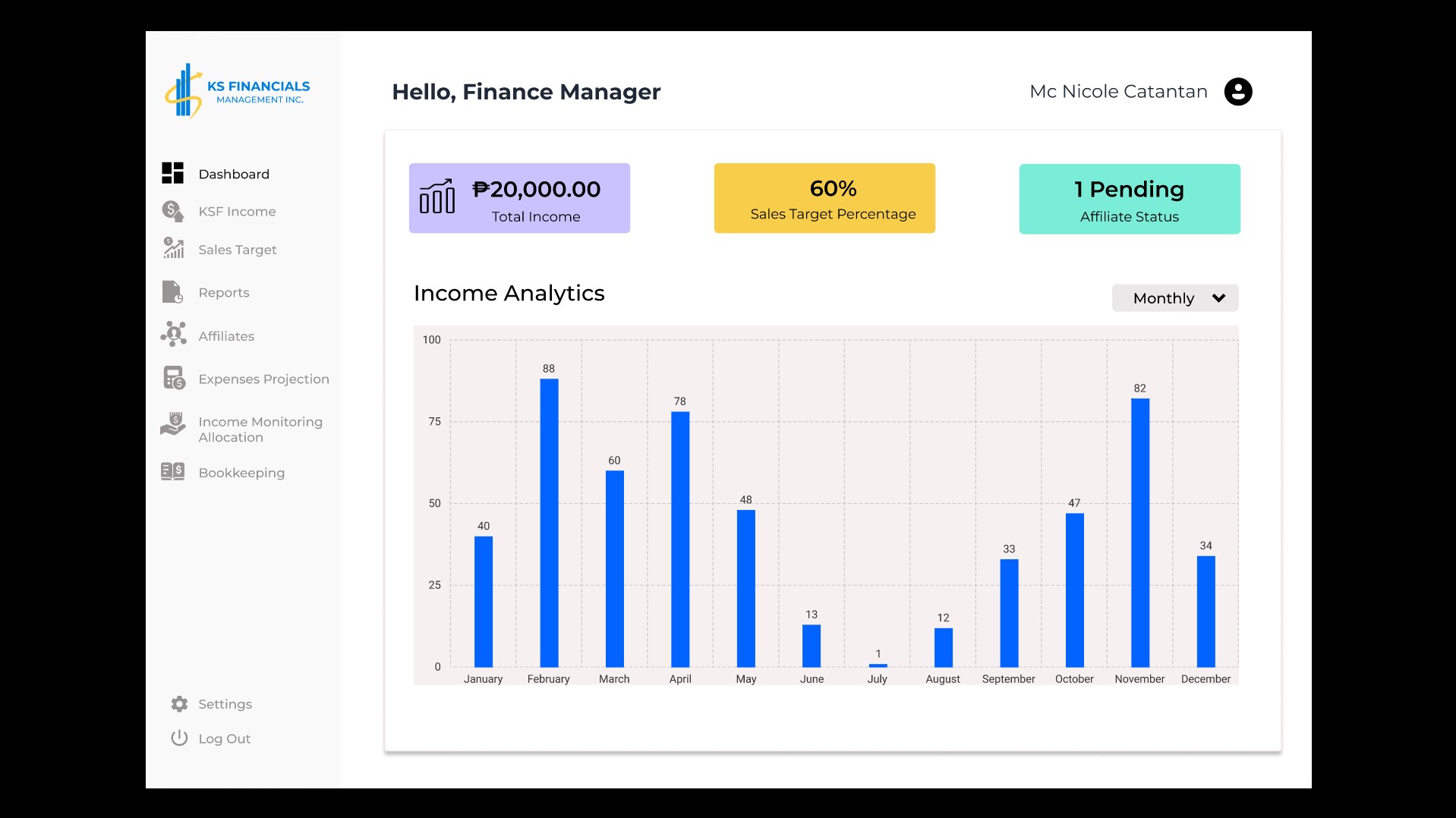Click the Settings gear icon
The width and height of the screenshot is (1456, 818).
click(x=179, y=704)
